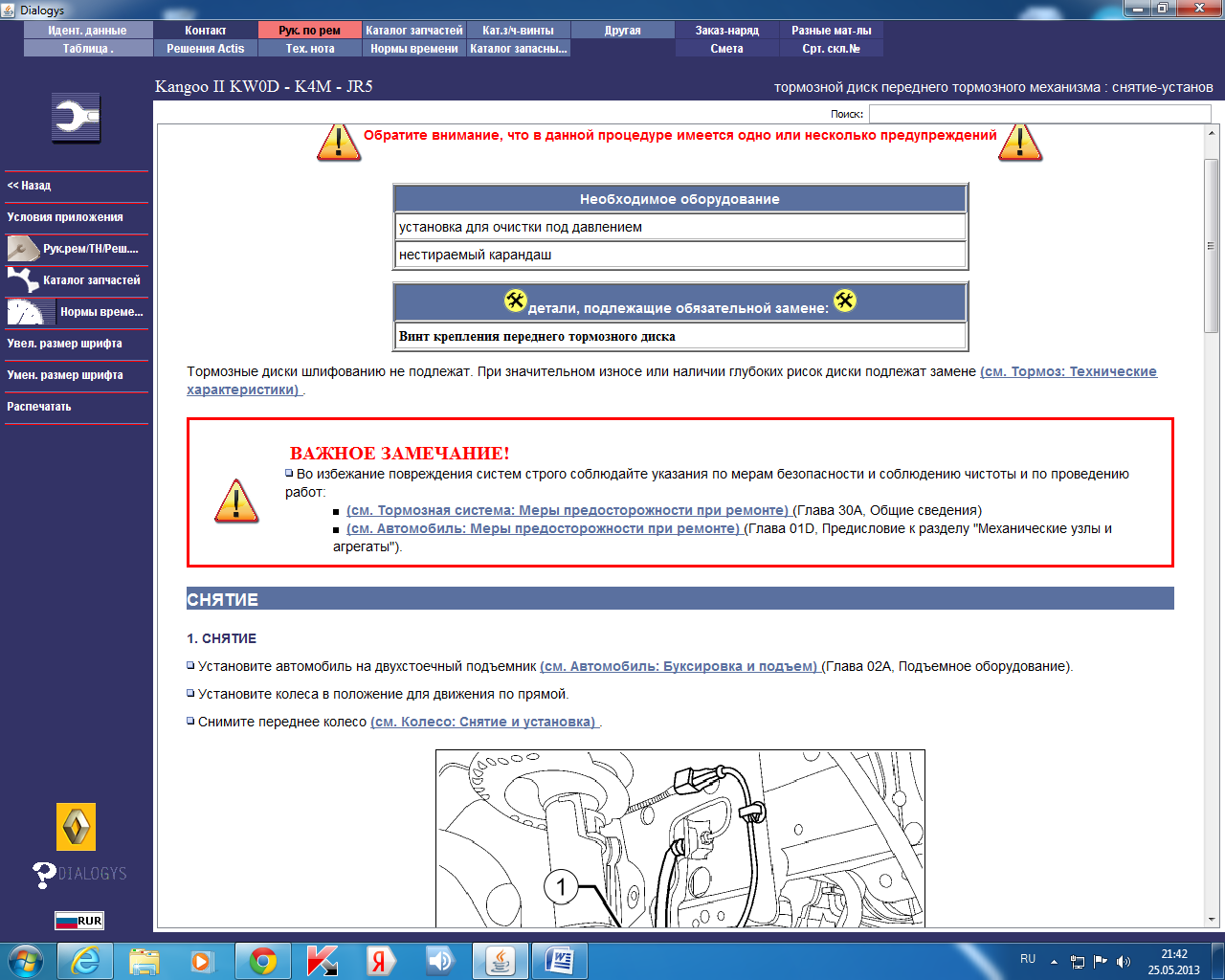Switch to Microsoft Word on the taskbar
This screenshot has width=1225, height=980.
tap(560, 961)
